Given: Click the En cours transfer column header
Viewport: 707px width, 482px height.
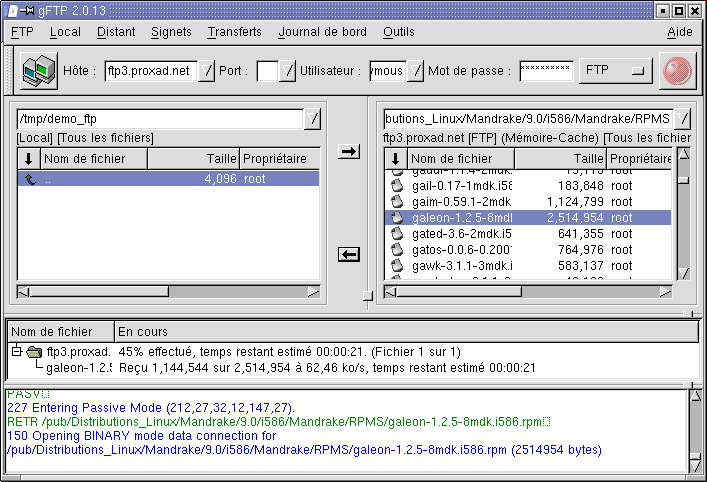Looking at the screenshot, I should click(407, 332).
